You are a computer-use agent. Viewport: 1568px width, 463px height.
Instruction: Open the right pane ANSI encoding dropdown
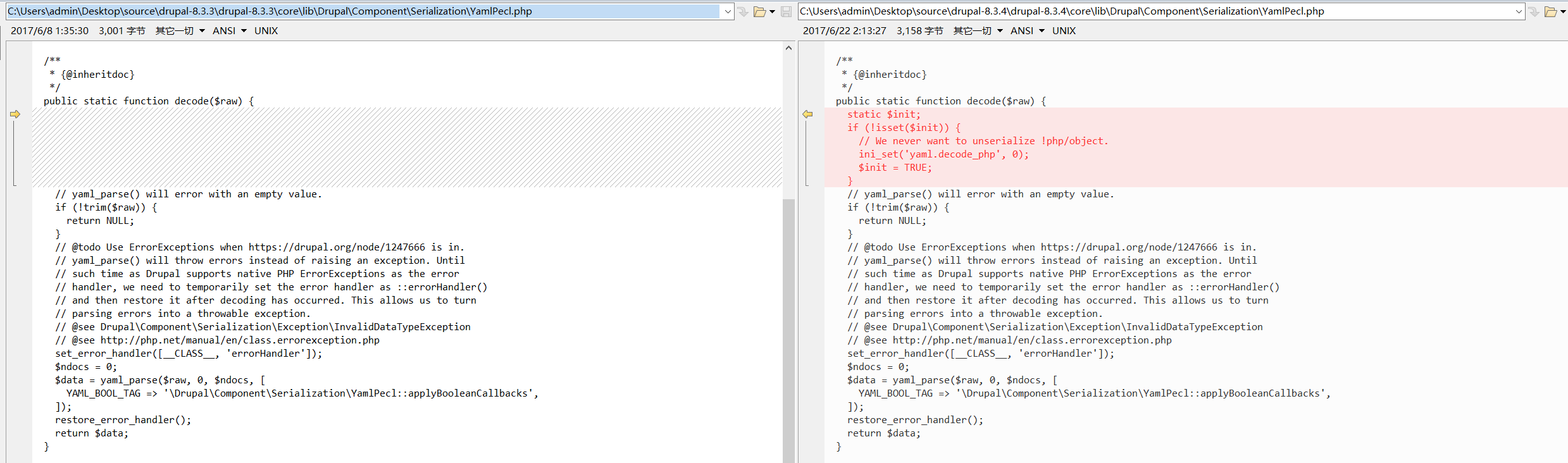pyautogui.click(x=1028, y=30)
